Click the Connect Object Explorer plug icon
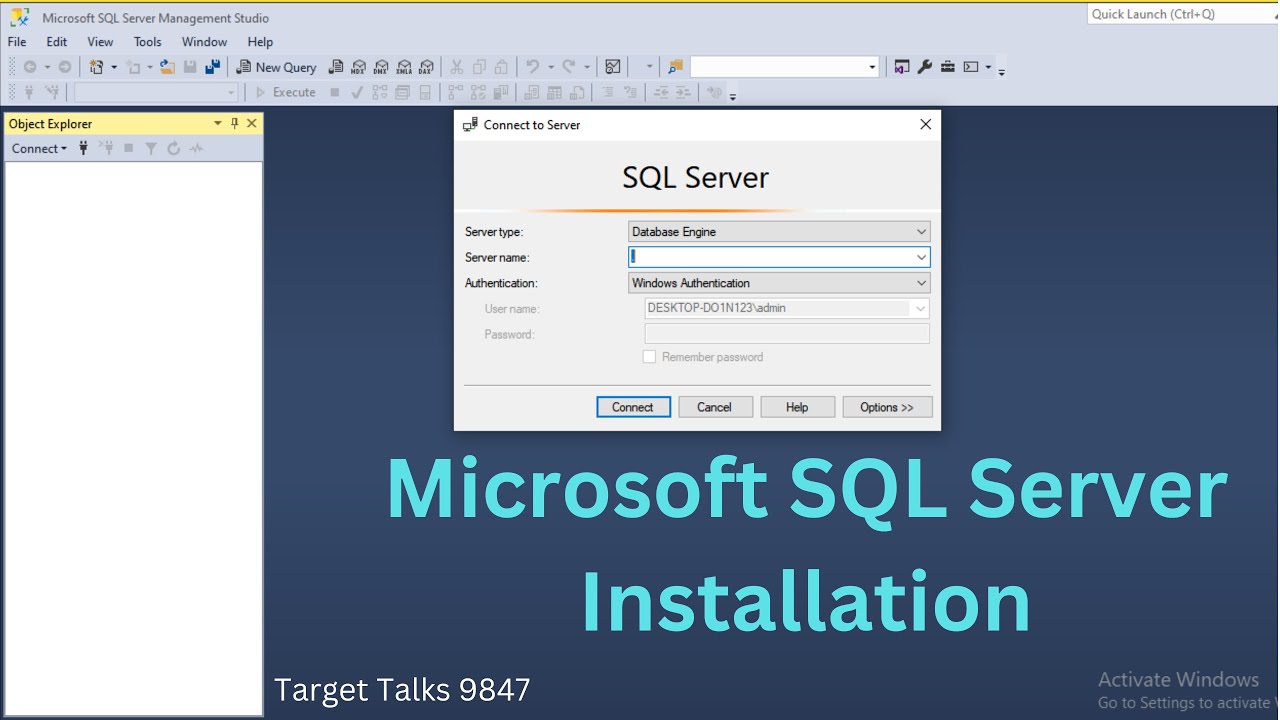This screenshot has height=720, width=1280. pos(84,148)
